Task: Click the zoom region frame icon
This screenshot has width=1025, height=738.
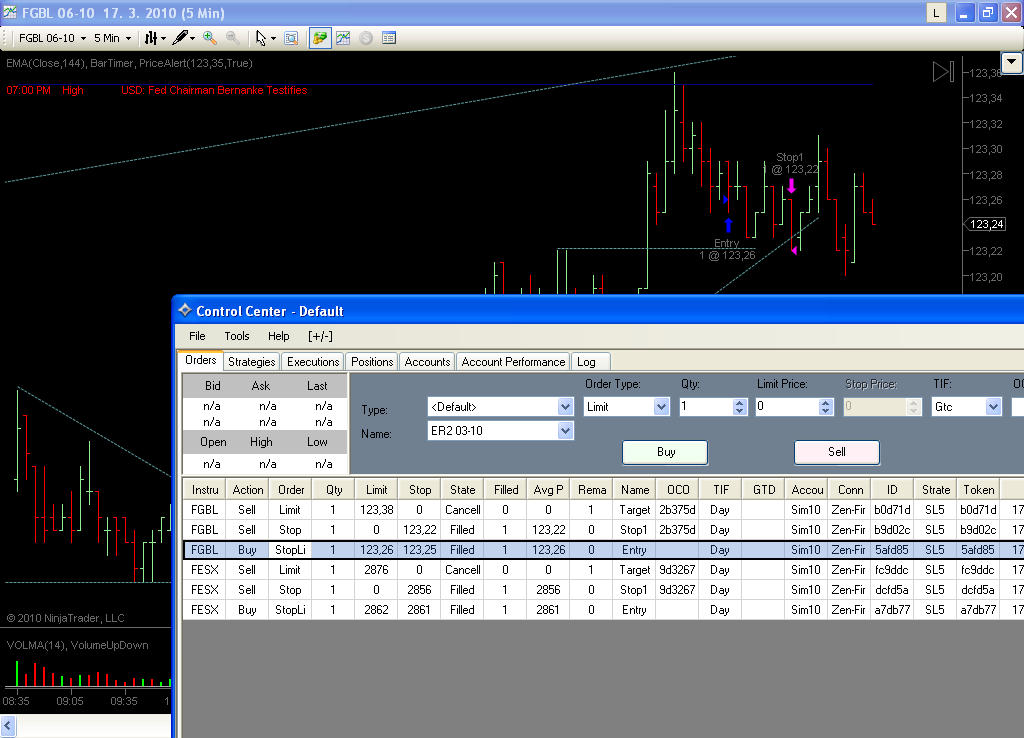Action: pyautogui.click(x=291, y=38)
